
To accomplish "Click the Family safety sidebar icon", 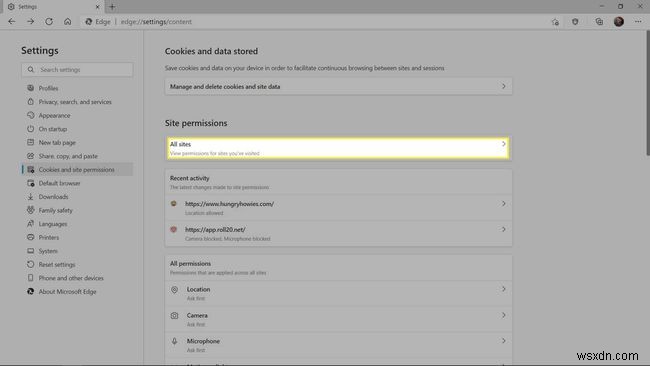I will pyautogui.click(x=30, y=210).
